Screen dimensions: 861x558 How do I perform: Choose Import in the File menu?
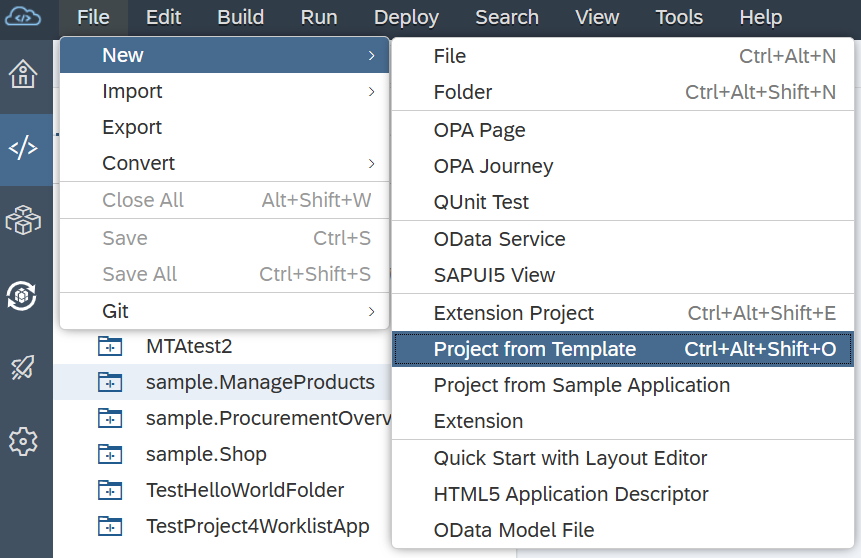pos(225,91)
